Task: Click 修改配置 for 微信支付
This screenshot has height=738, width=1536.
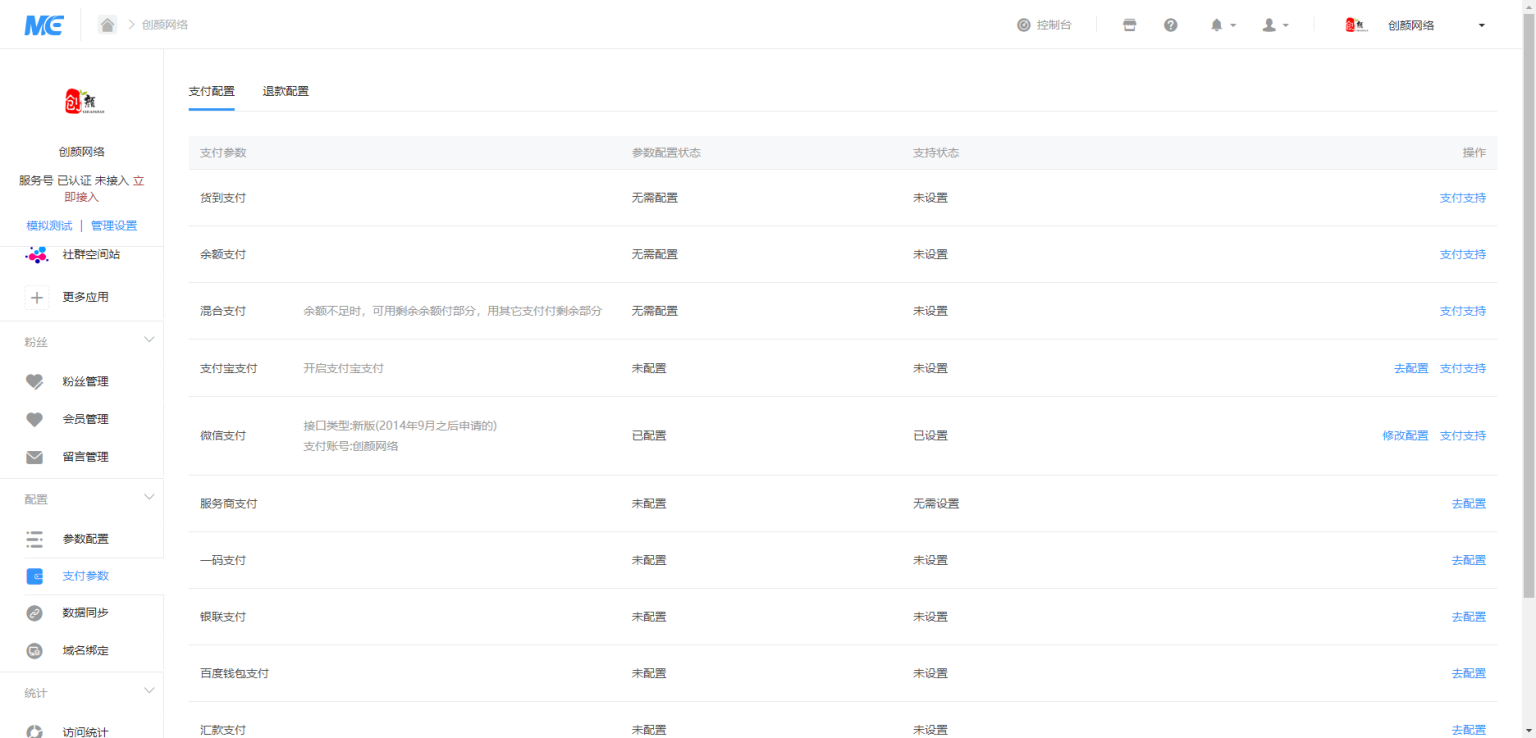Action: pos(1405,436)
